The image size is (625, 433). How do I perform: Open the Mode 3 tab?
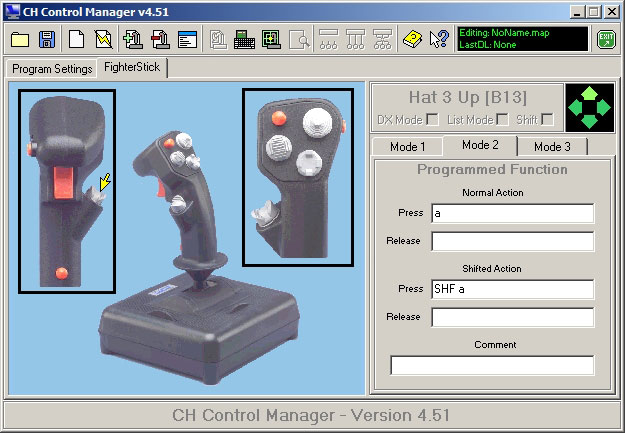(x=552, y=147)
